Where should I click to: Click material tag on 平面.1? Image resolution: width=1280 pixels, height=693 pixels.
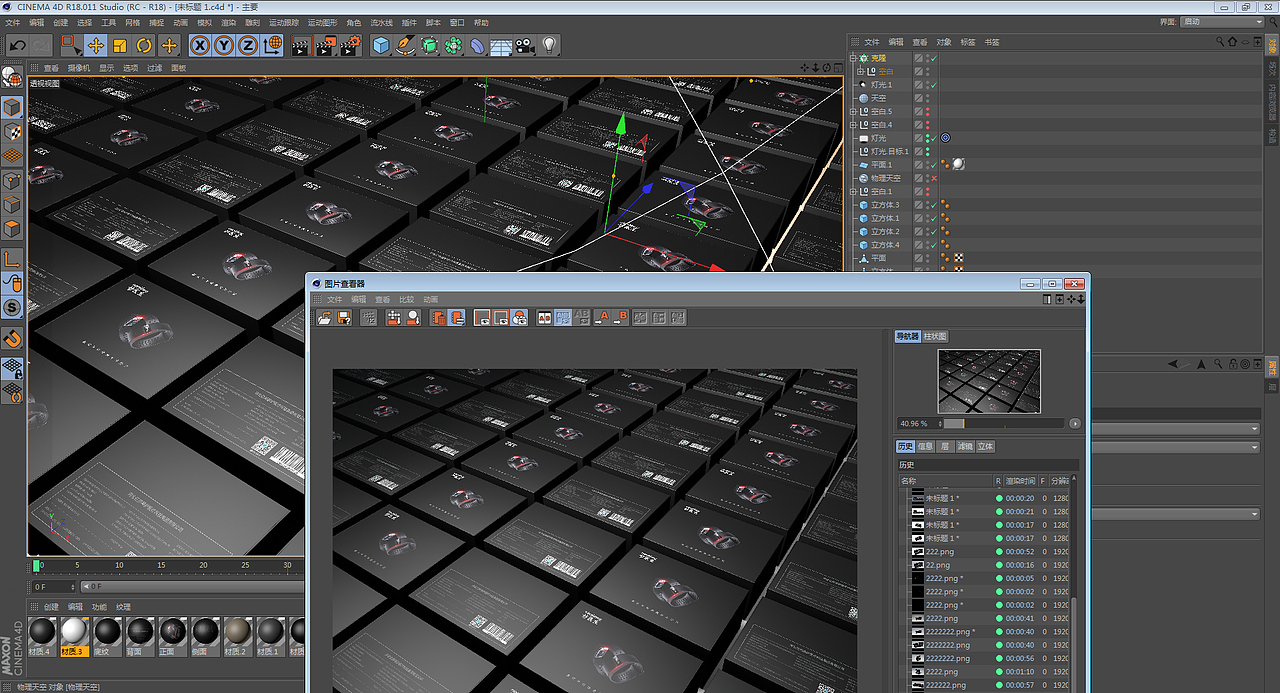click(x=957, y=164)
